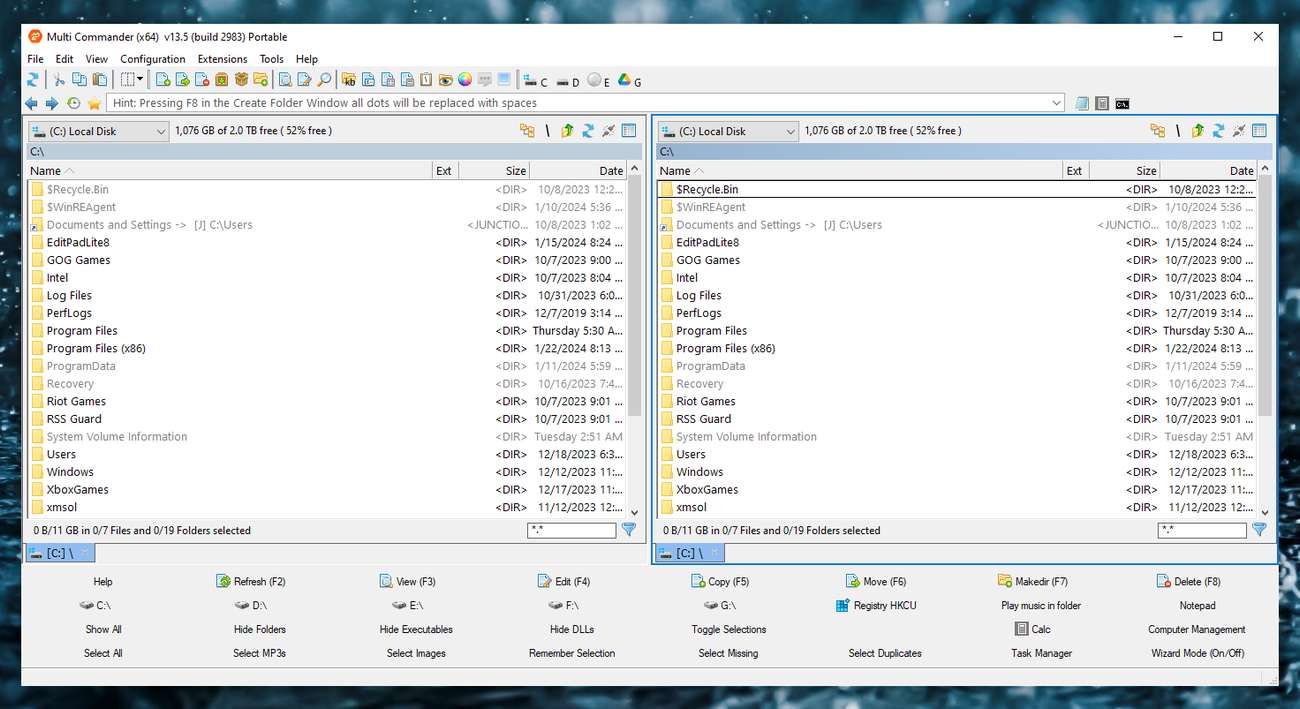
Task: Click the color wheel icon in toolbar
Action: 464,80
